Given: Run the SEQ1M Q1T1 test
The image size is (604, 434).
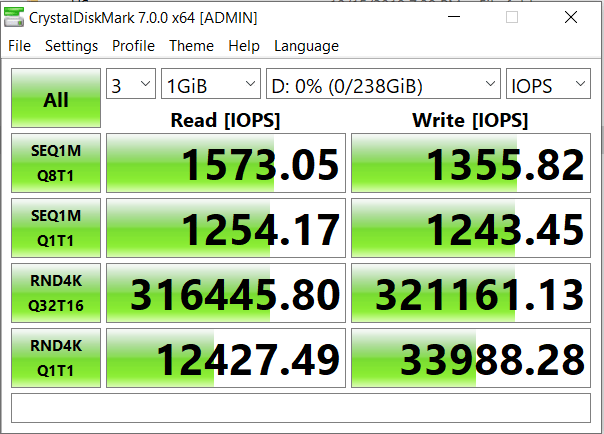Looking at the screenshot, I should [56, 228].
